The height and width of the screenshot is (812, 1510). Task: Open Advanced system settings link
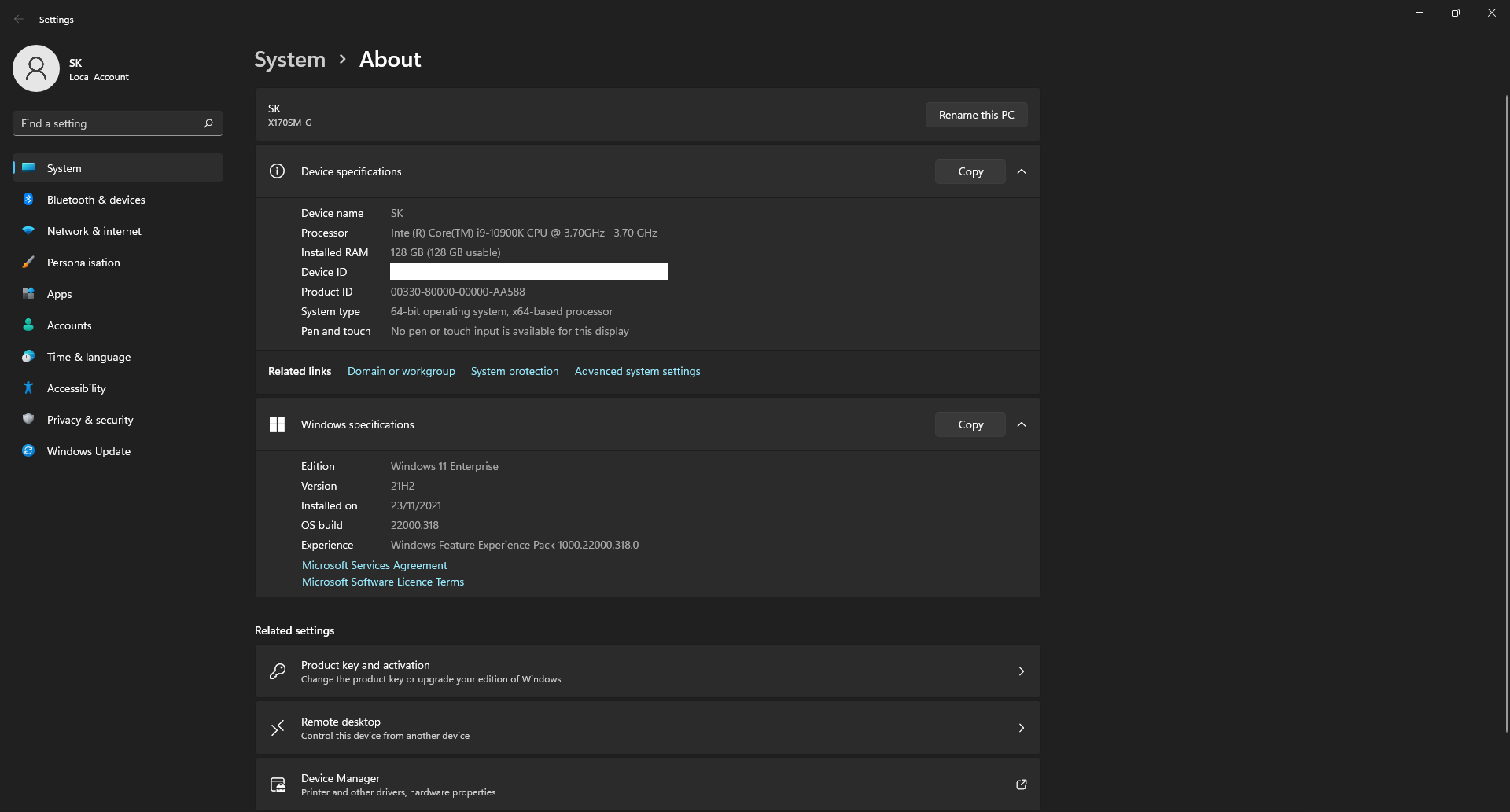[637, 371]
